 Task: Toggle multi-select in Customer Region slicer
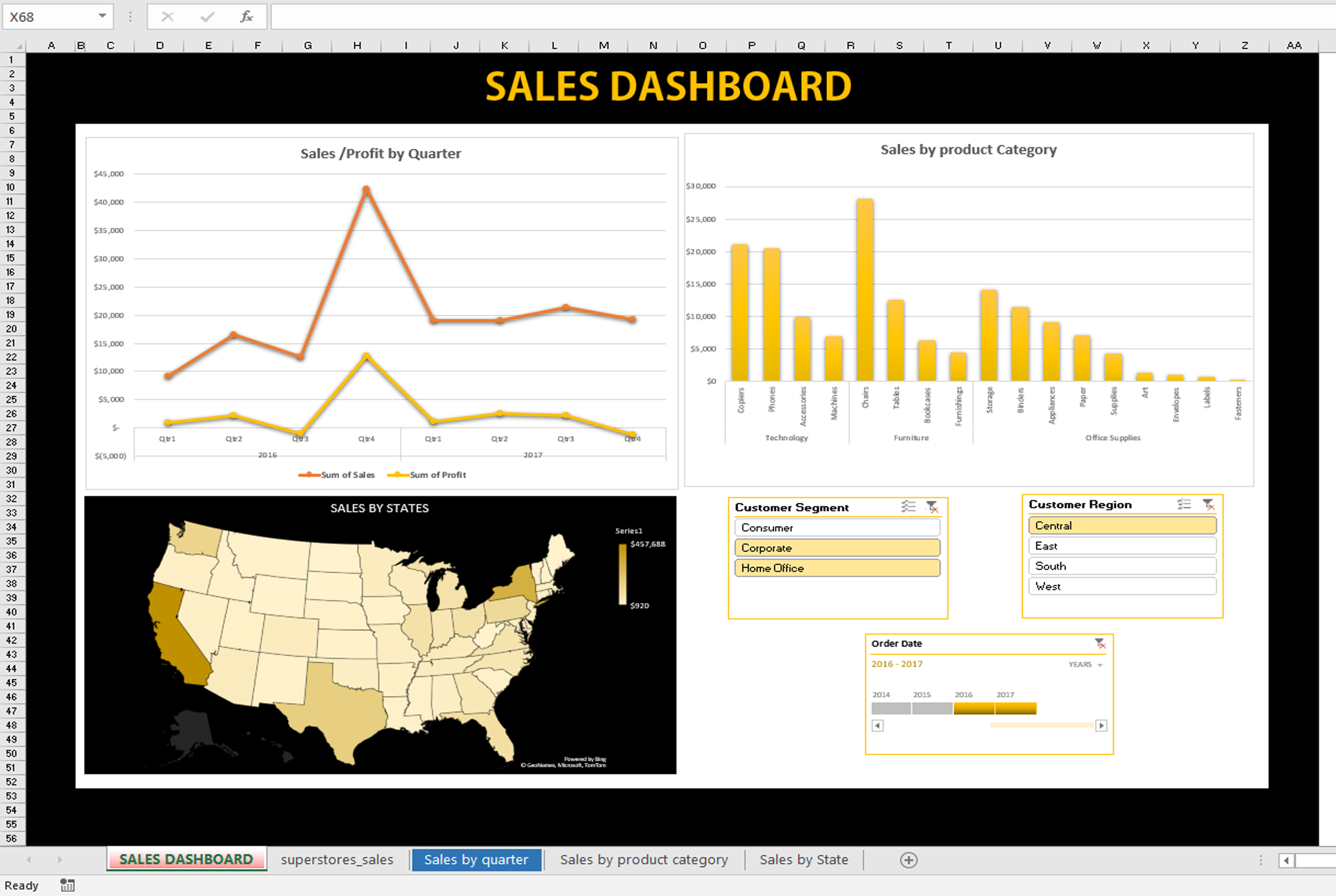(1184, 504)
